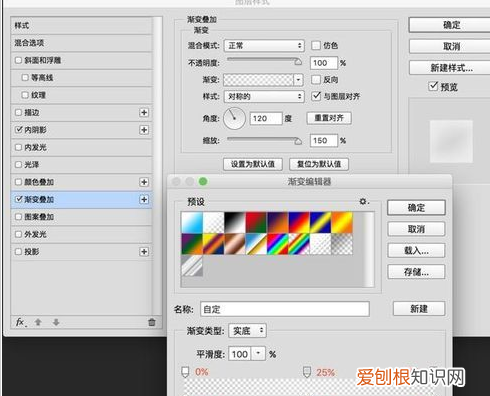Uncheck the 与图层对齐 checkbox

[x=316, y=96]
